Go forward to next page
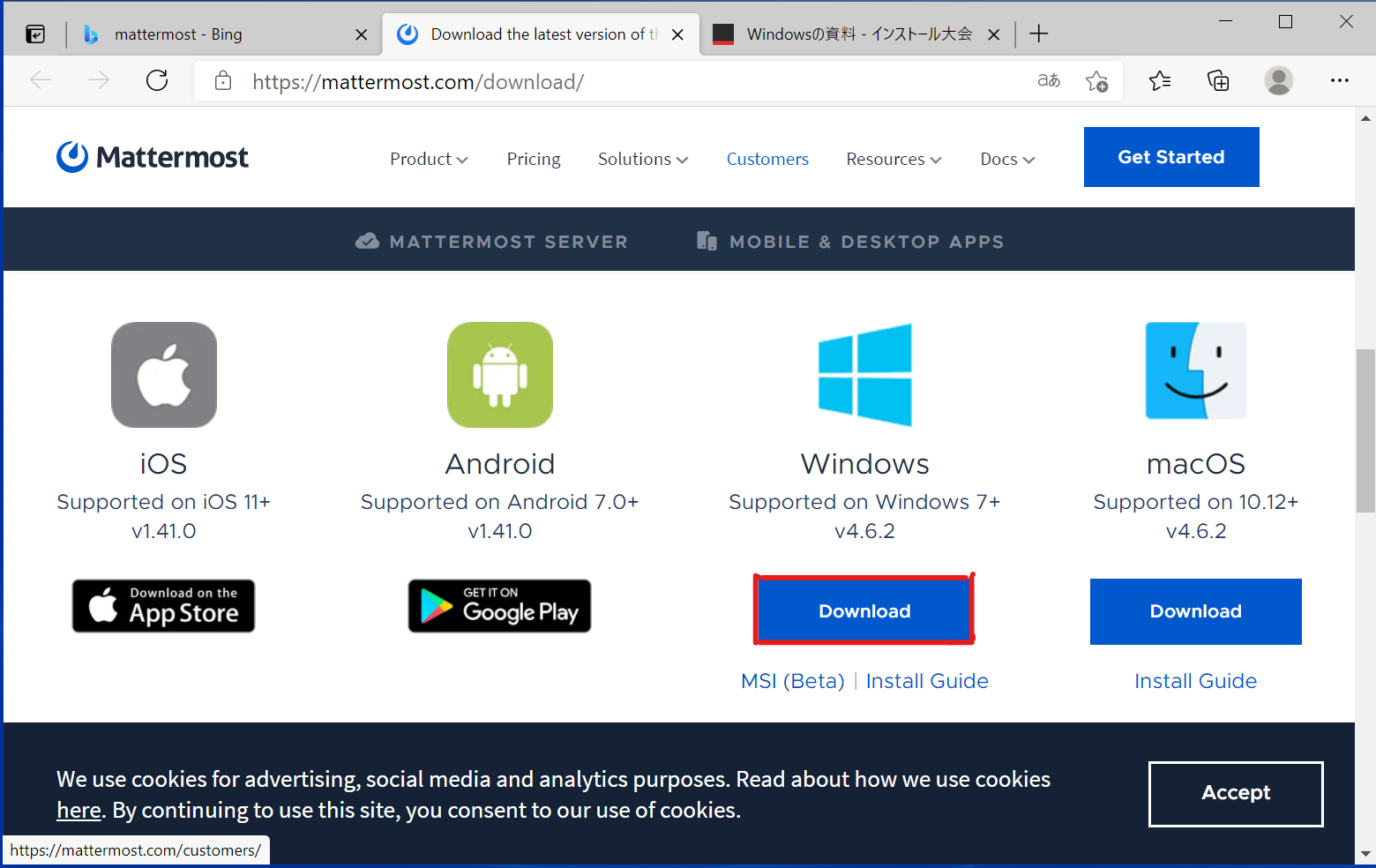1376x868 pixels. (99, 81)
